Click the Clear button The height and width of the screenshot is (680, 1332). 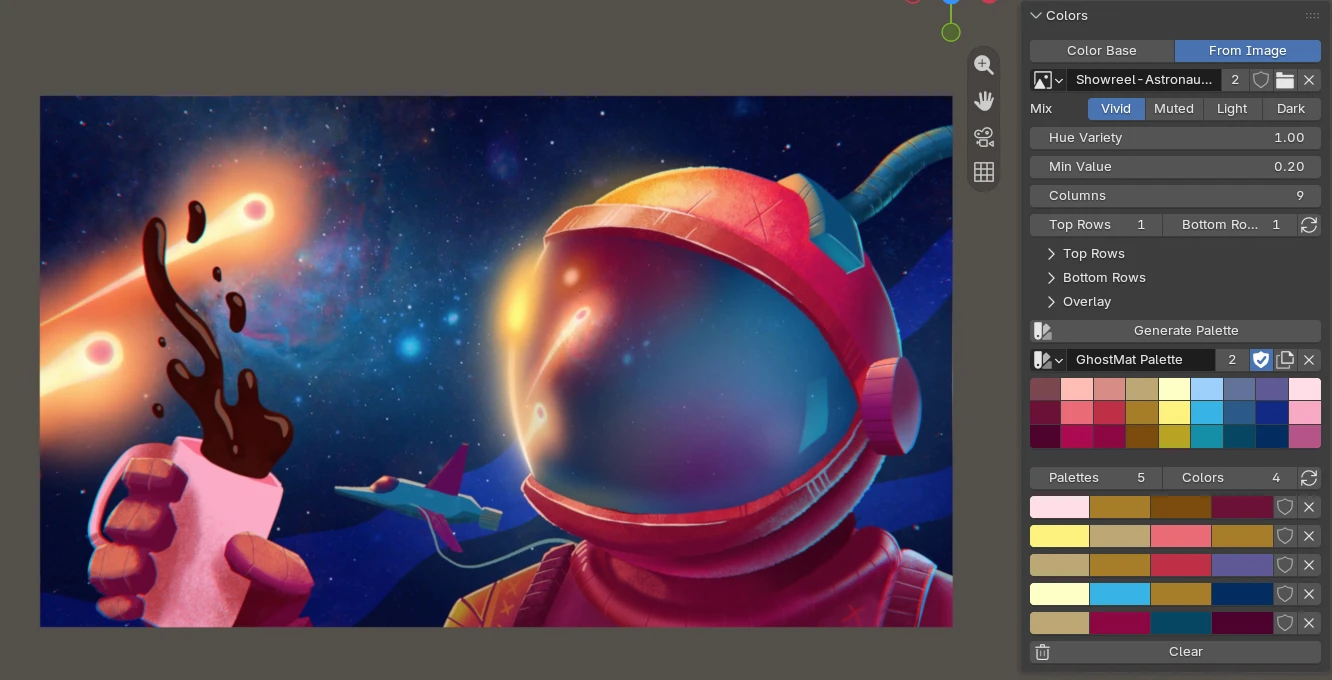(1175, 652)
